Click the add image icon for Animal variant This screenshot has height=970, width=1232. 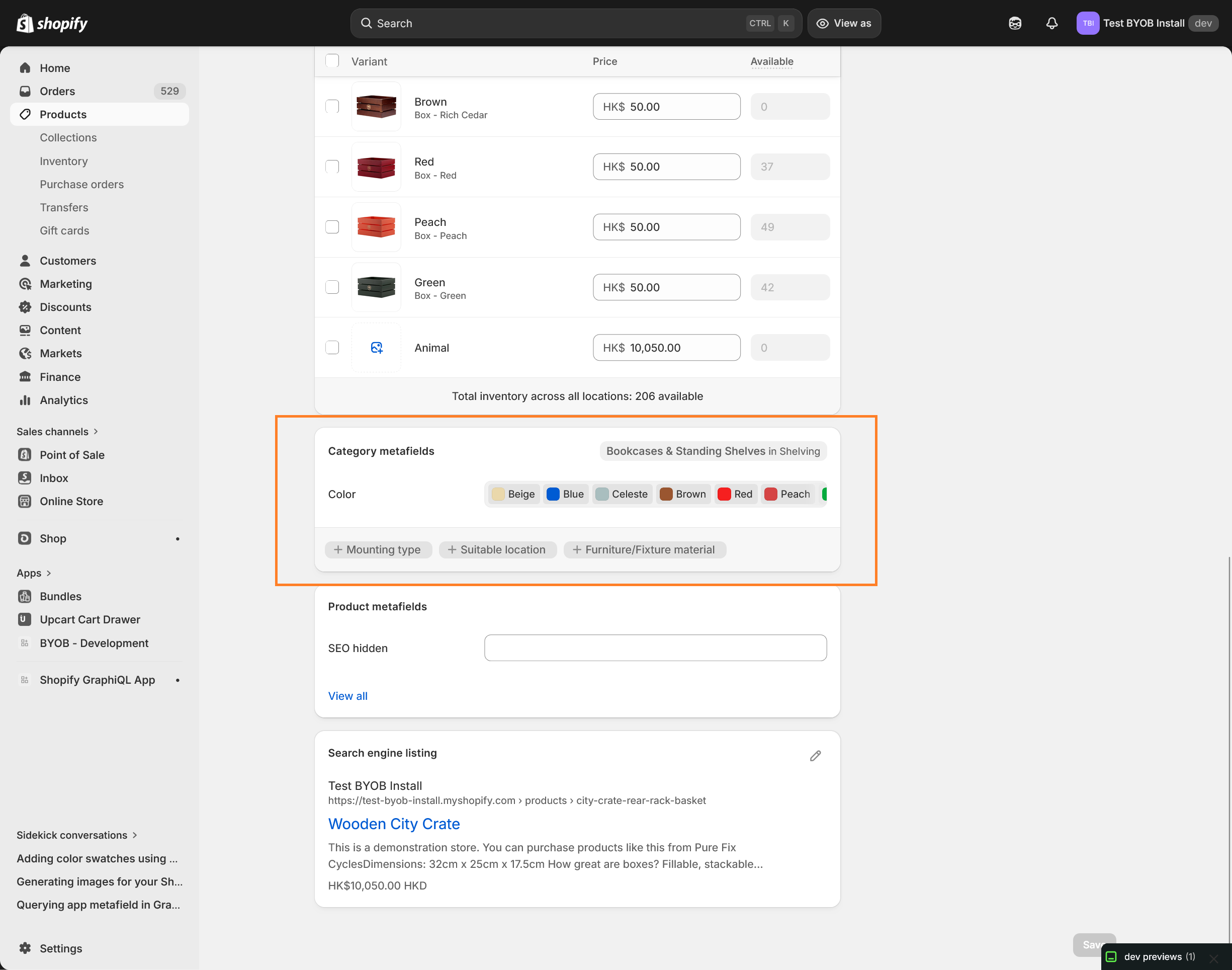[x=376, y=348]
